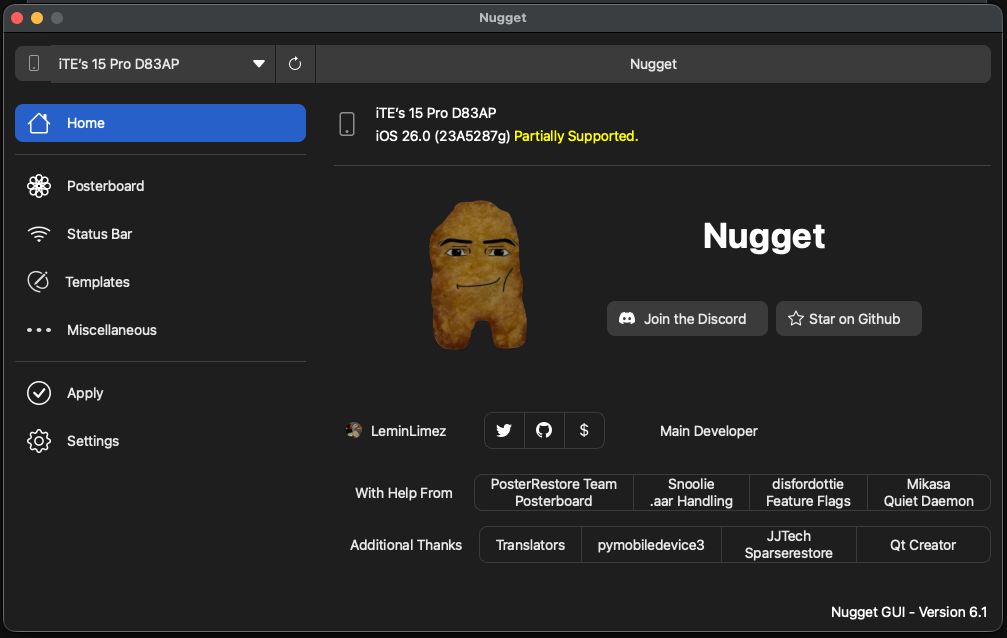Open LeminLimez's Twitter profile
Image resolution: width=1007 pixels, height=638 pixels.
click(504, 430)
